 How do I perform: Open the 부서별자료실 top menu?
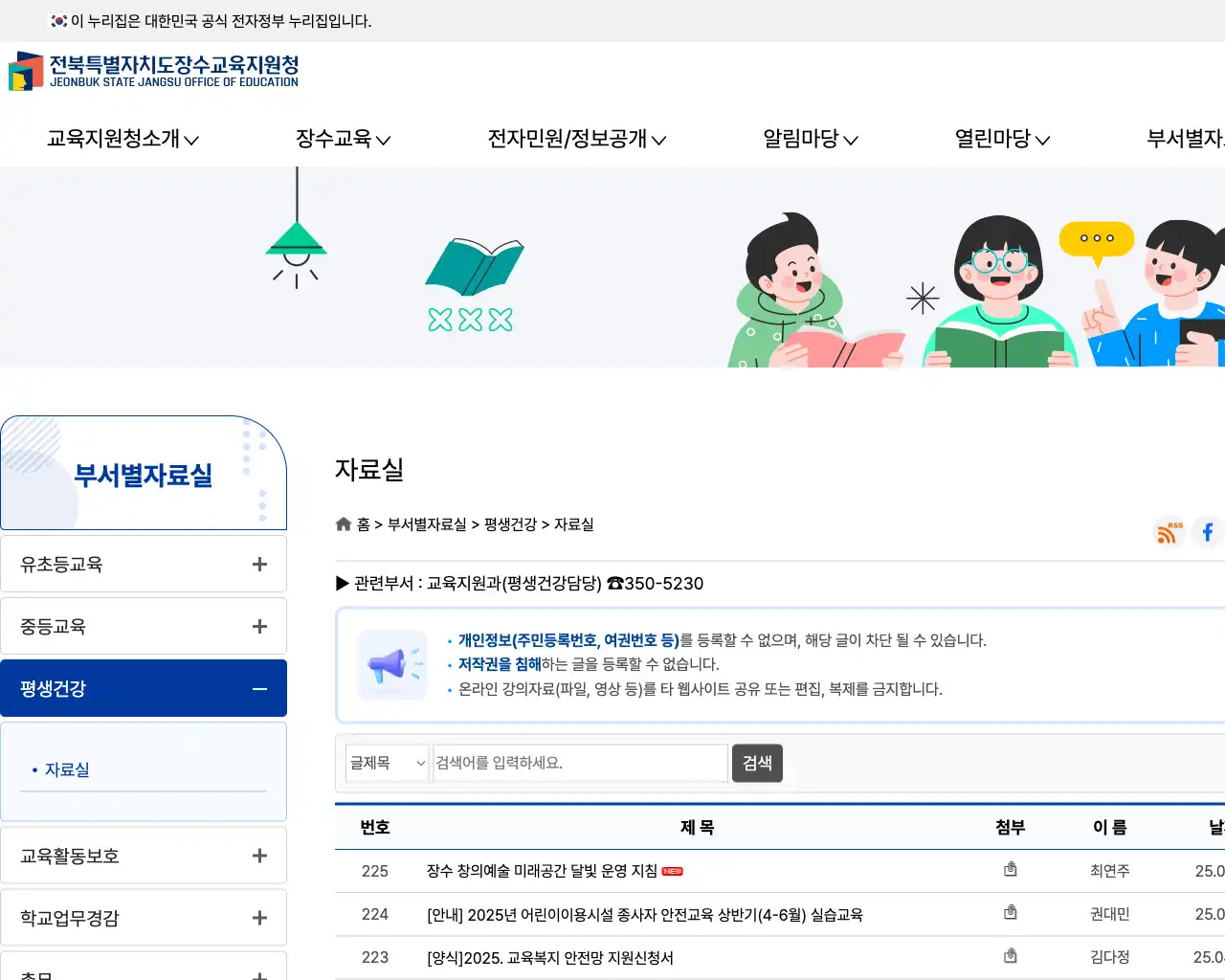click(x=1186, y=139)
